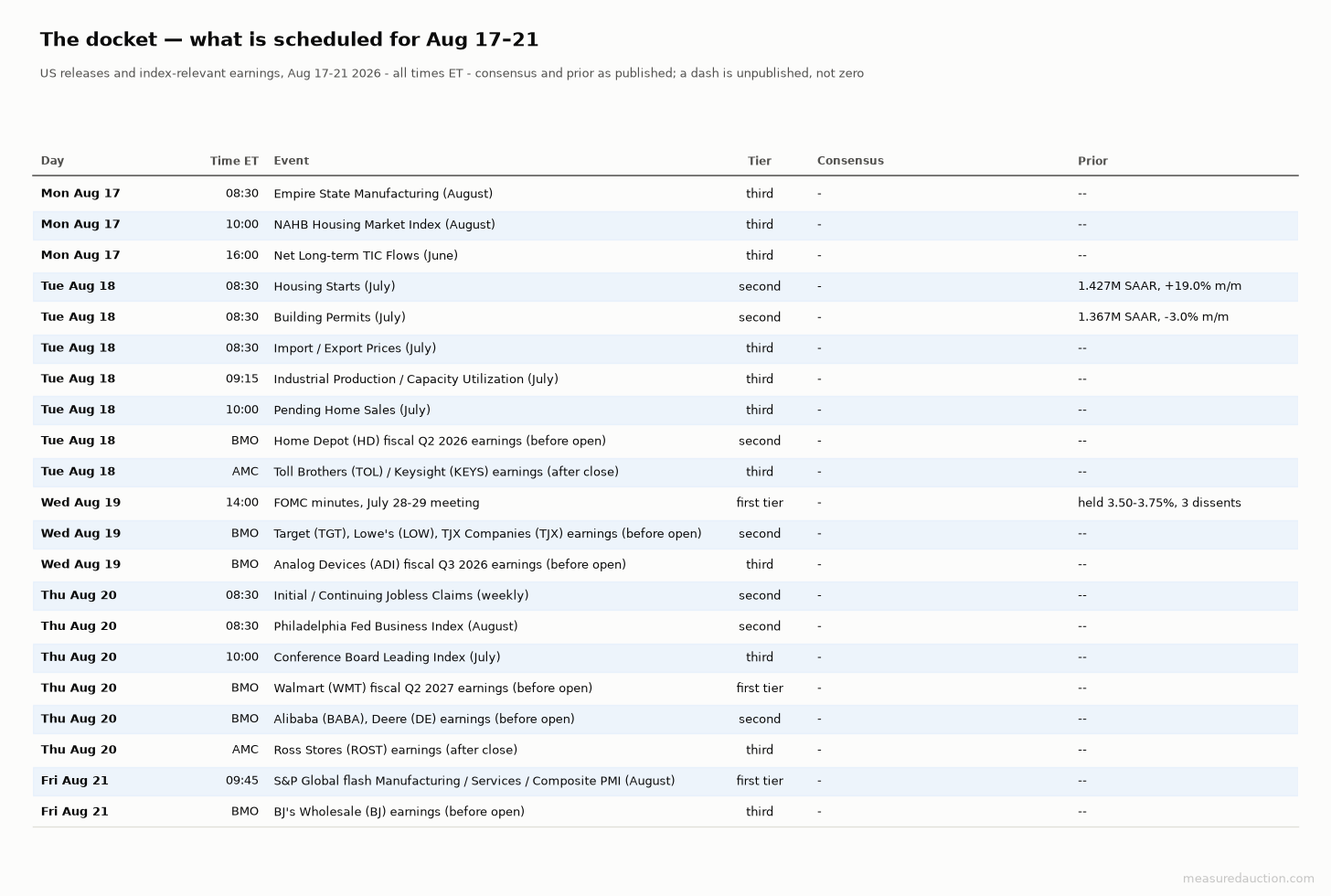
Task: Select "BMO" in the Home Depot row
Action: click(245, 441)
